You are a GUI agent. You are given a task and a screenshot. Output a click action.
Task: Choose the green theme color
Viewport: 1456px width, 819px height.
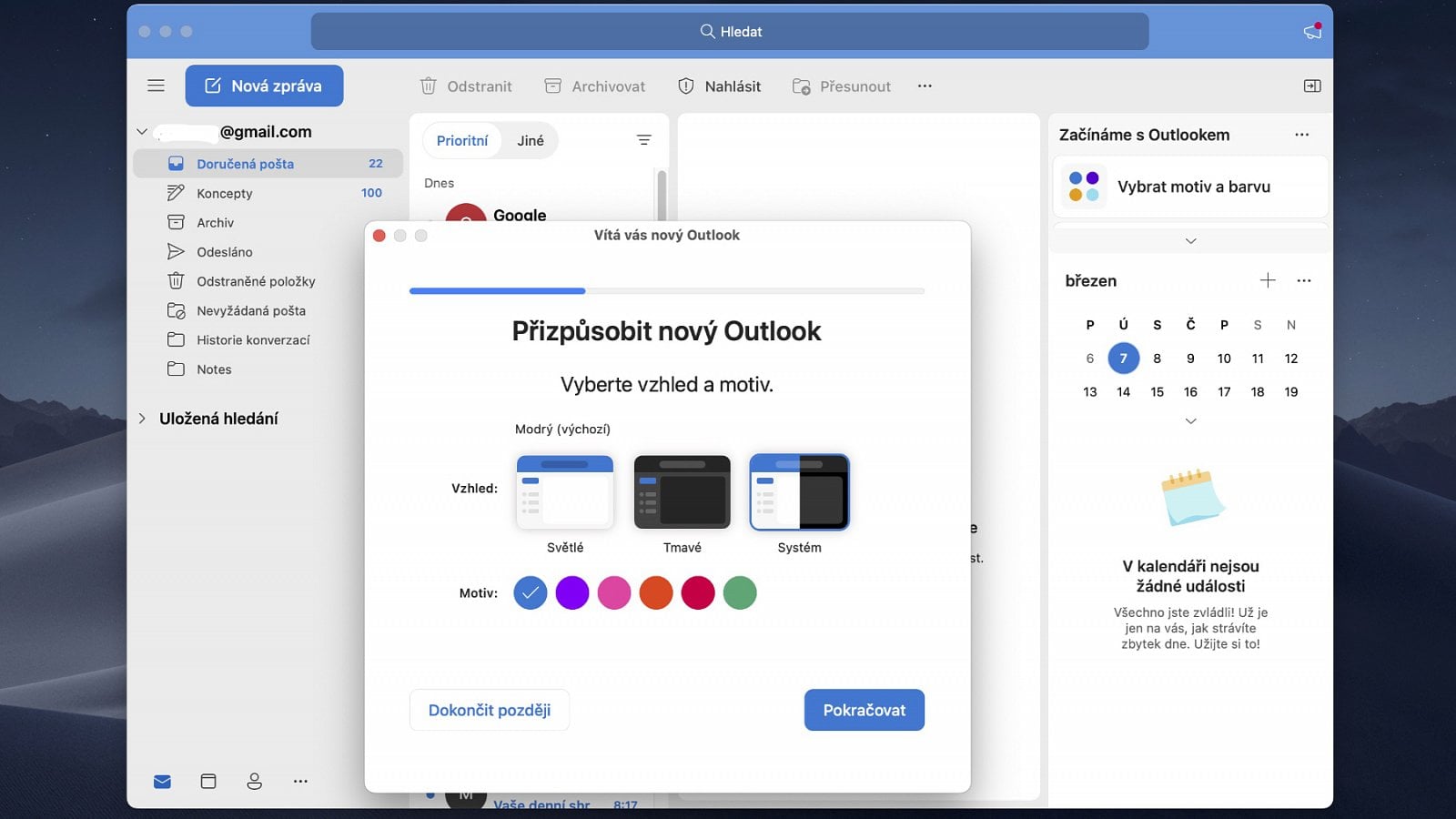tap(740, 593)
